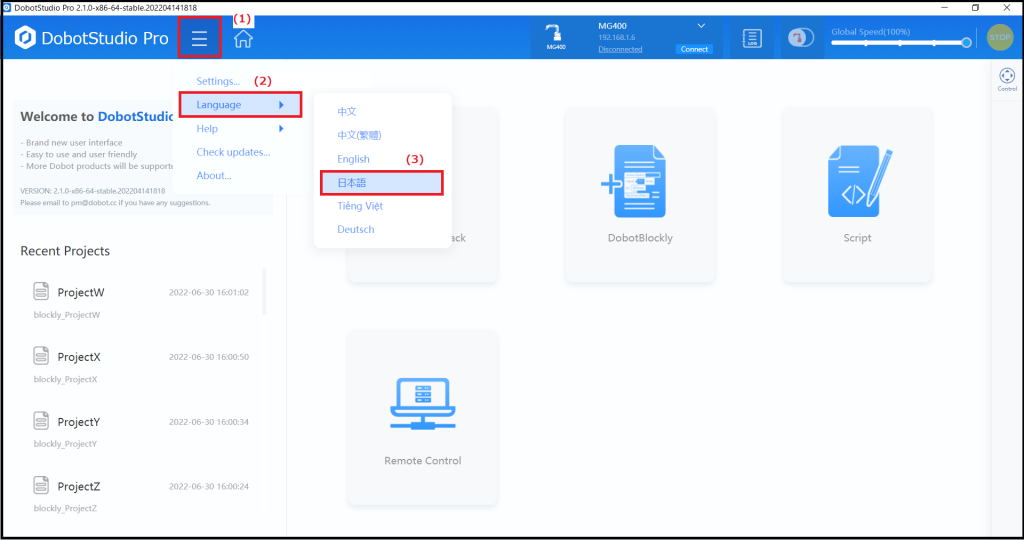Open recent project ProjectW
The height and width of the screenshot is (540, 1024).
81,293
